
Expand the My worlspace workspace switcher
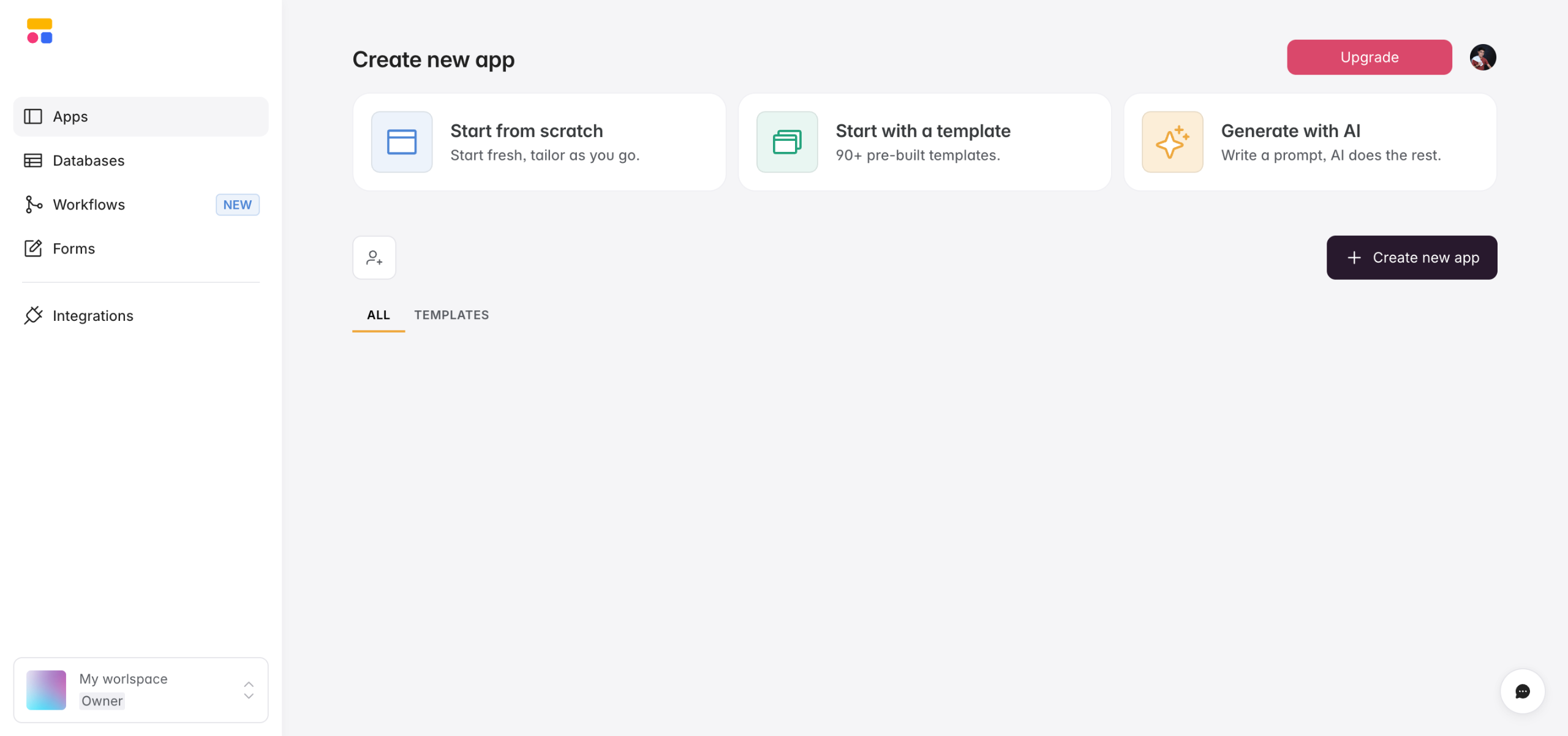pyautogui.click(x=249, y=690)
